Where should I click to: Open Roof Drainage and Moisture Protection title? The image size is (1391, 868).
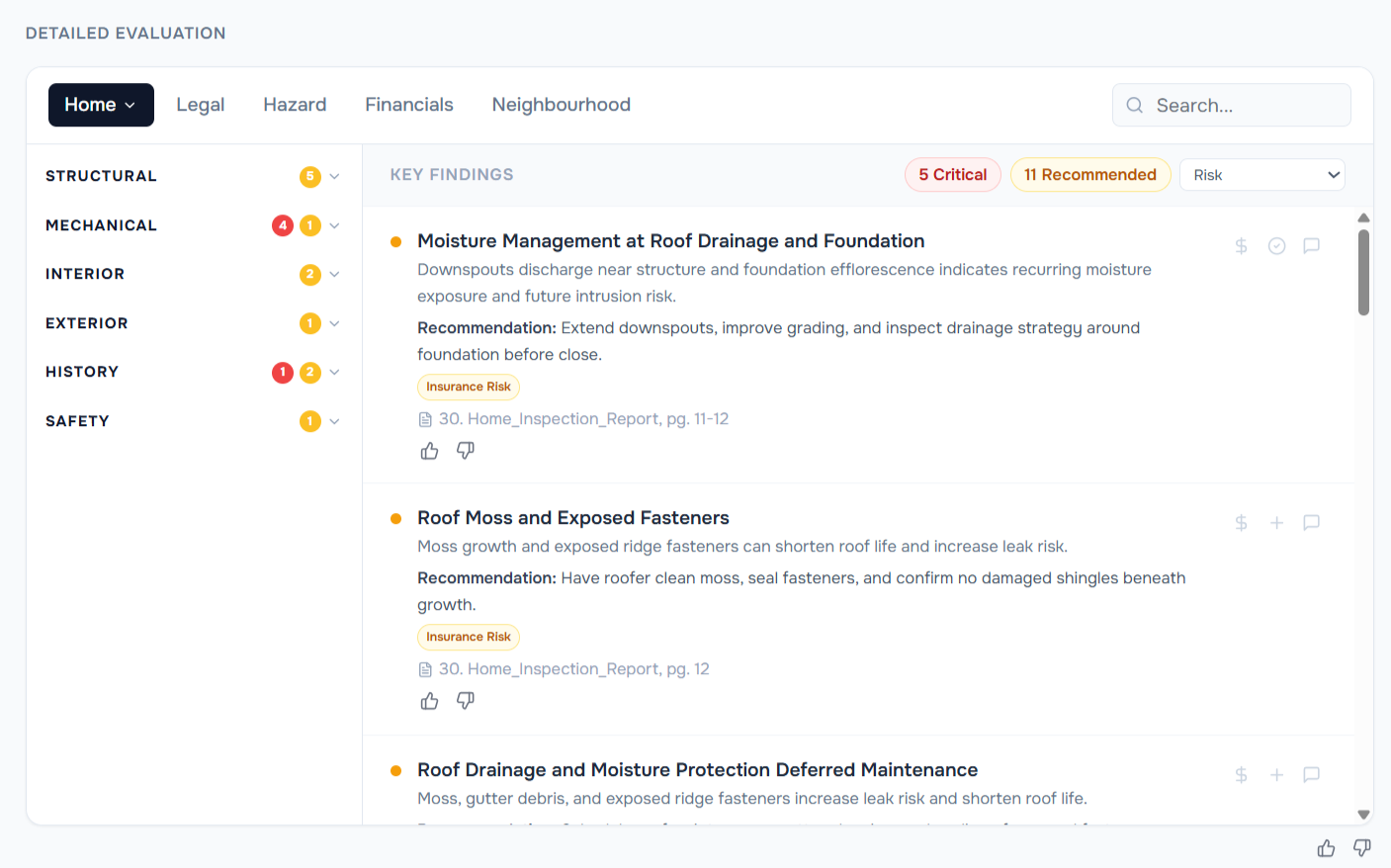[x=698, y=770]
